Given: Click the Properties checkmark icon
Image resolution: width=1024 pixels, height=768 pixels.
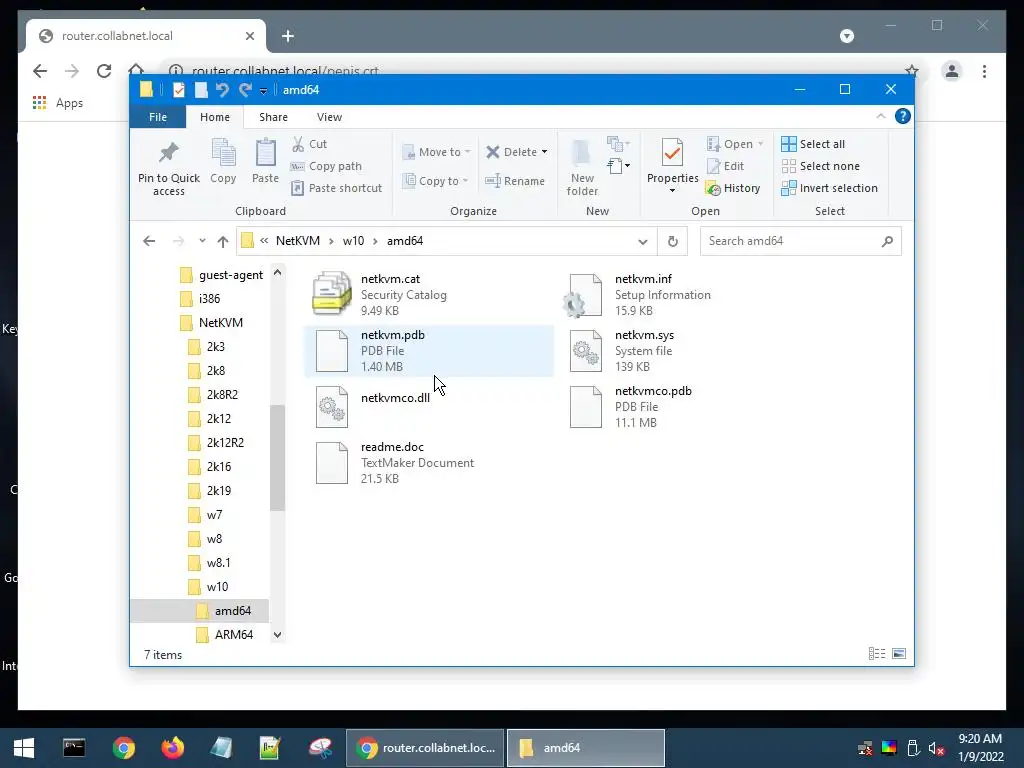Looking at the screenshot, I should pyautogui.click(x=672, y=153).
